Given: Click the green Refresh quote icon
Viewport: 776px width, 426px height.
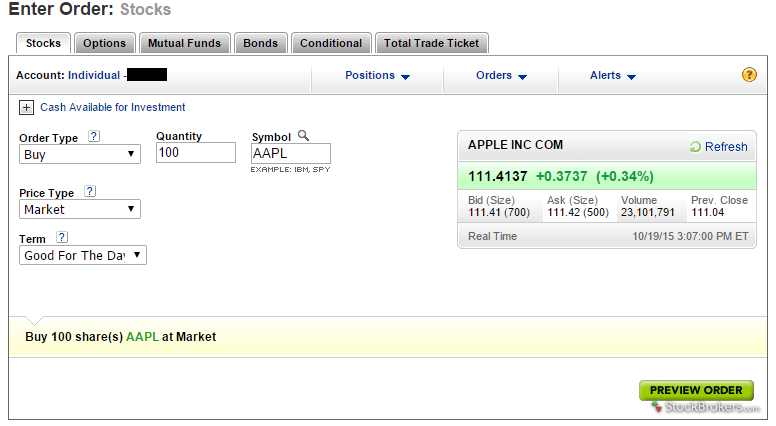Looking at the screenshot, I should (x=695, y=147).
